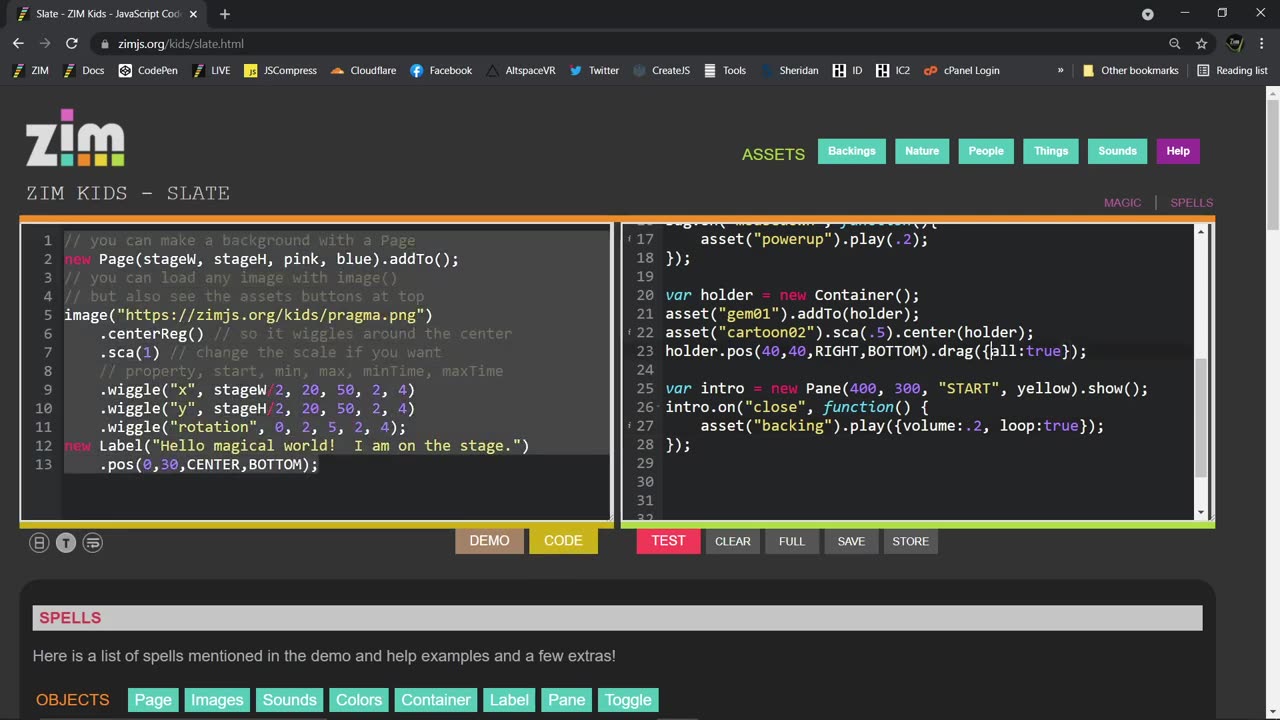
Task: Show hidden bookmarks with the chevron
Action: tap(1060, 71)
